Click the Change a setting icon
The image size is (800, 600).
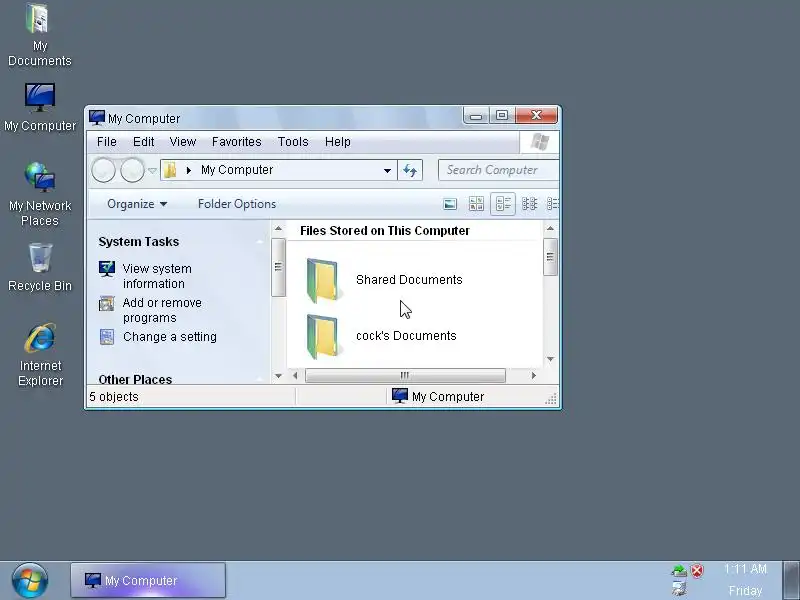coord(107,337)
